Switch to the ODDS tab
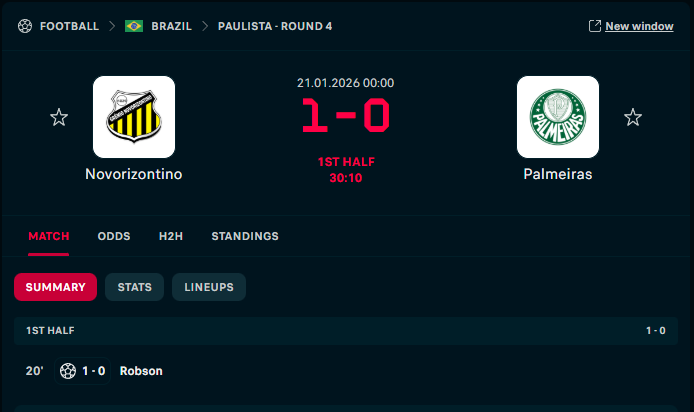The height and width of the screenshot is (412, 694). point(114,237)
